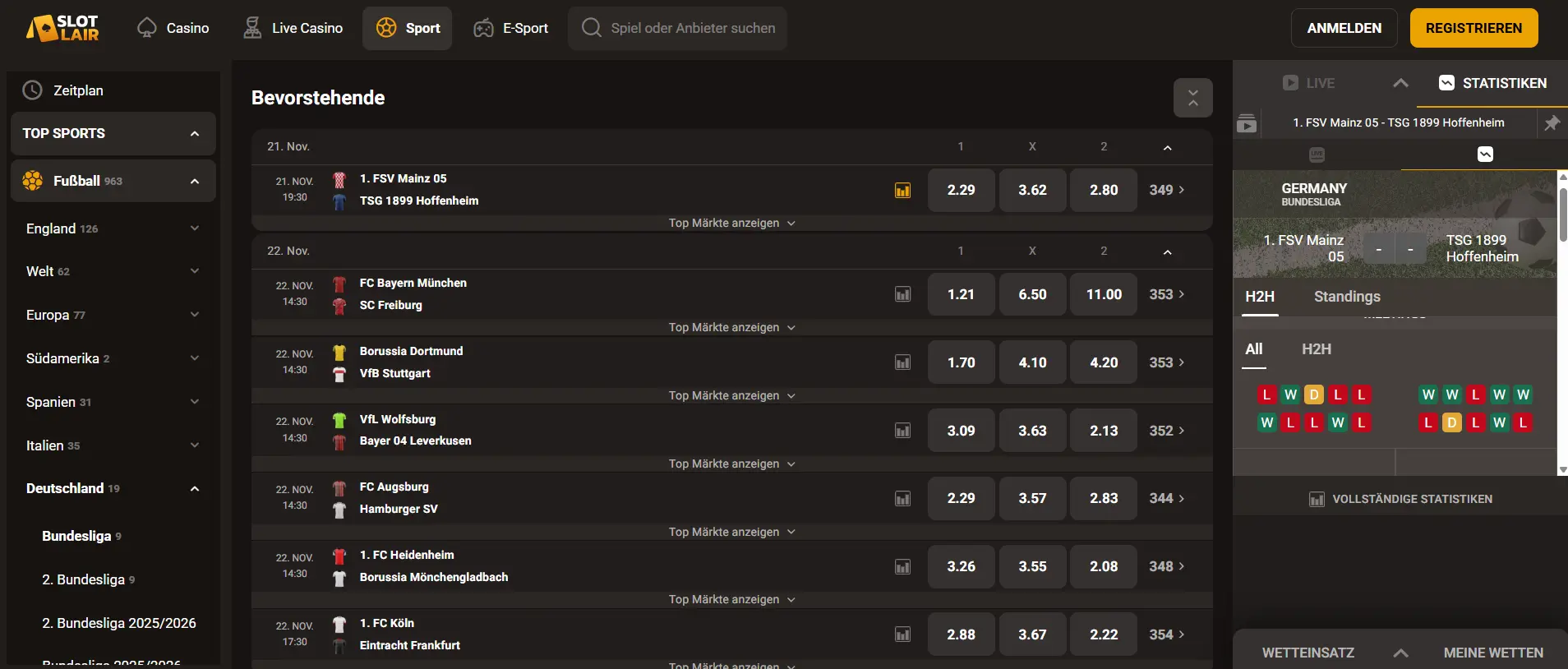
Task: Expand the Südamerika leagues list
Action: coord(195,358)
